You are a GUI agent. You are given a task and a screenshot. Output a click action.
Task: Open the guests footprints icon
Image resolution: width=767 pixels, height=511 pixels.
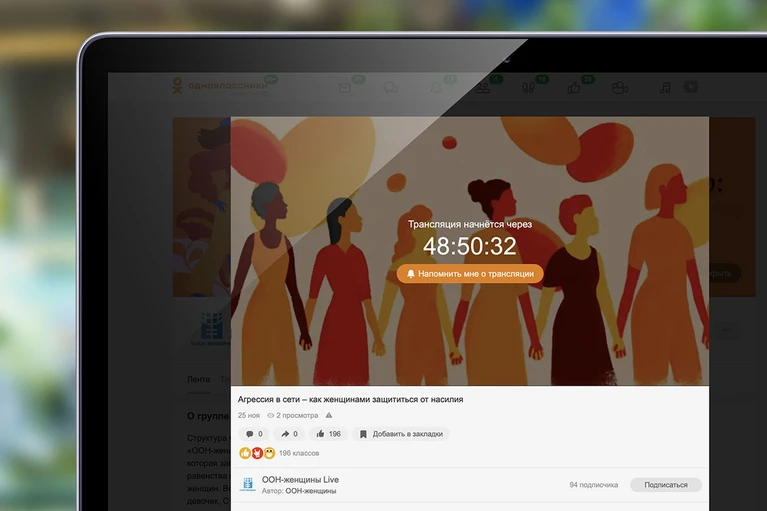(x=528, y=88)
